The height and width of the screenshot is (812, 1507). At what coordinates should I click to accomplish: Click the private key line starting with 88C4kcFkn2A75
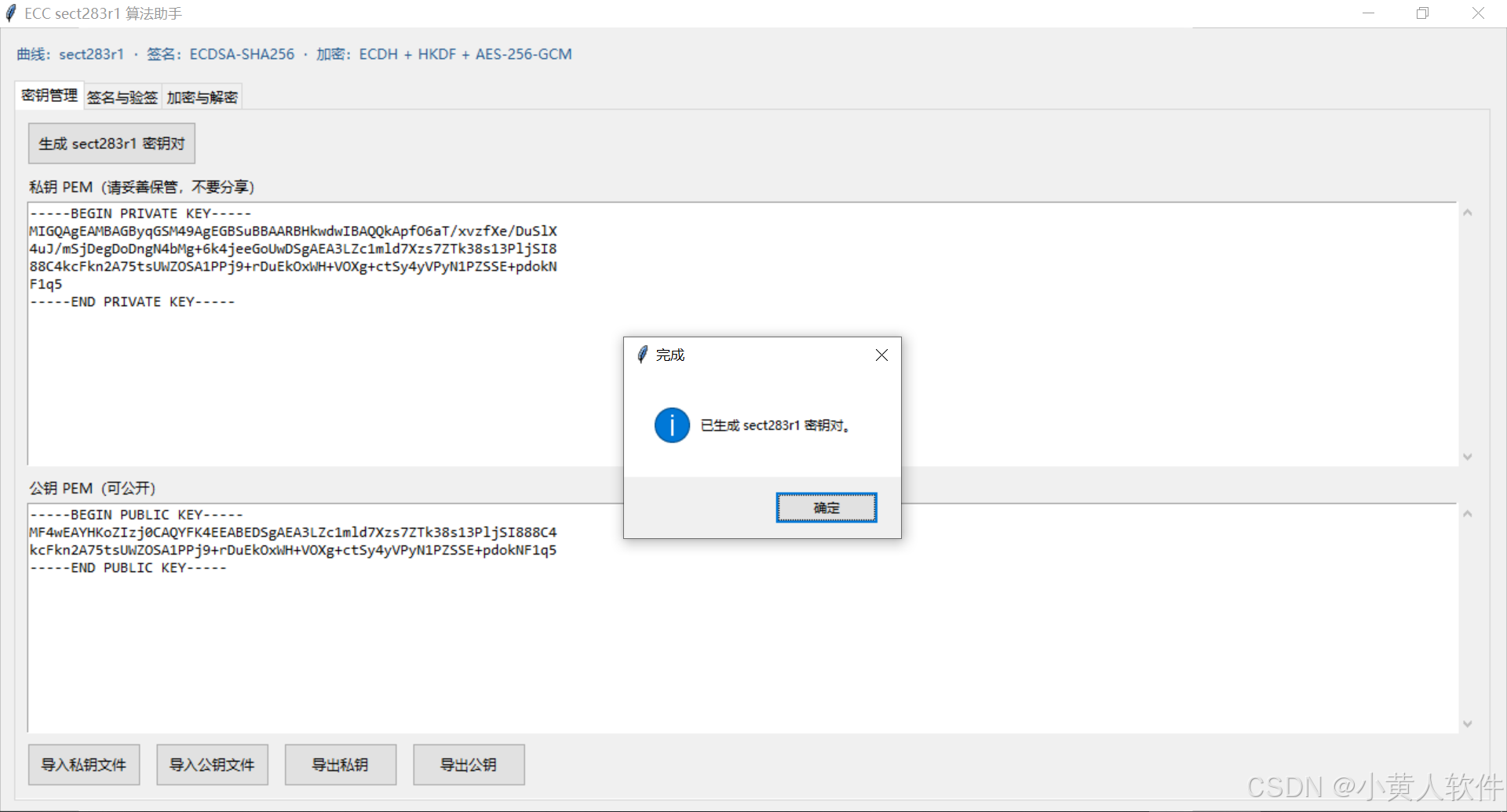coord(293,267)
